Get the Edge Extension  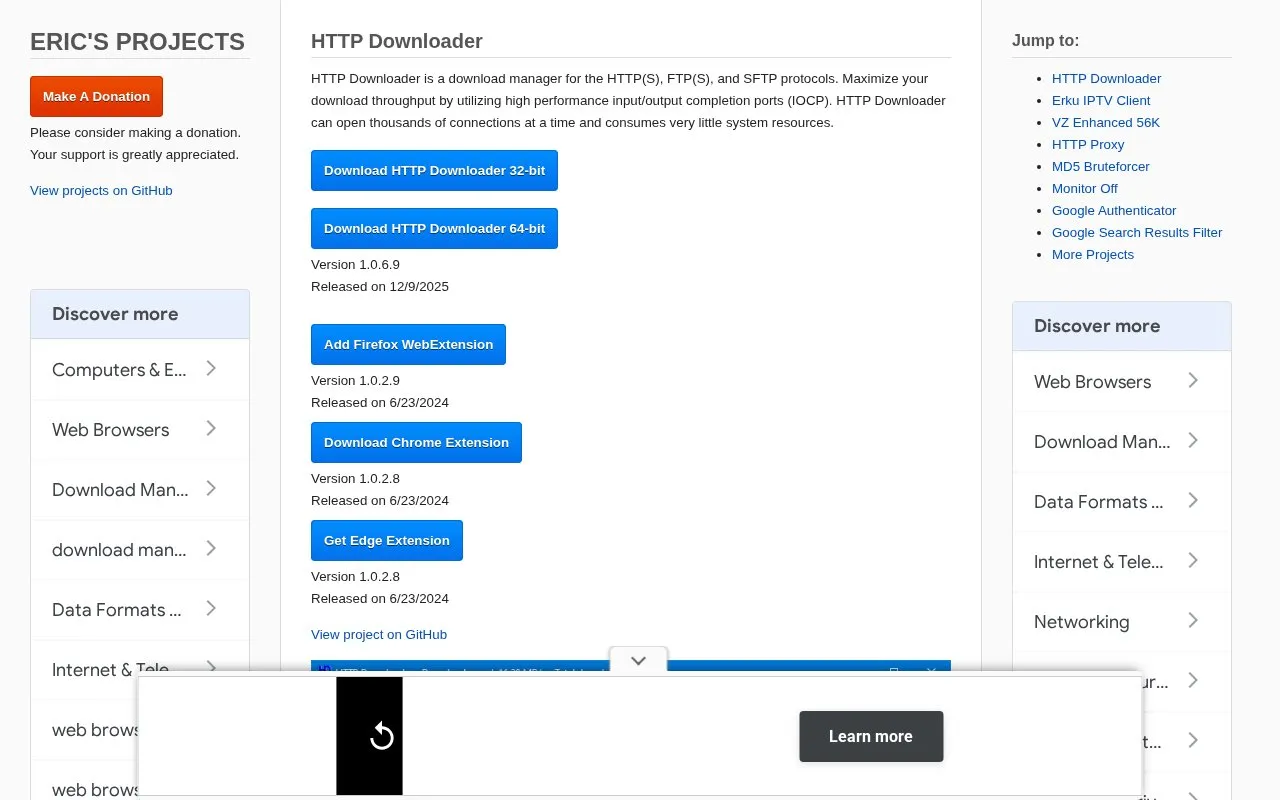[x=387, y=540]
